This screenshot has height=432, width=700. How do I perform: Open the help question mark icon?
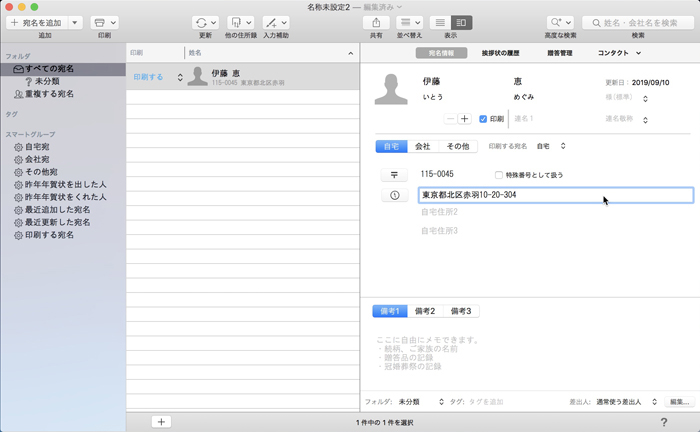(663, 421)
